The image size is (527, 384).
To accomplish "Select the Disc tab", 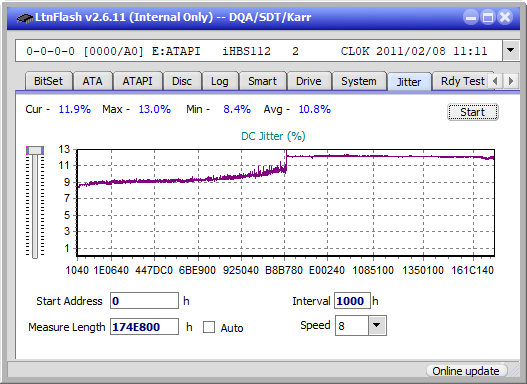I will 182,81.
